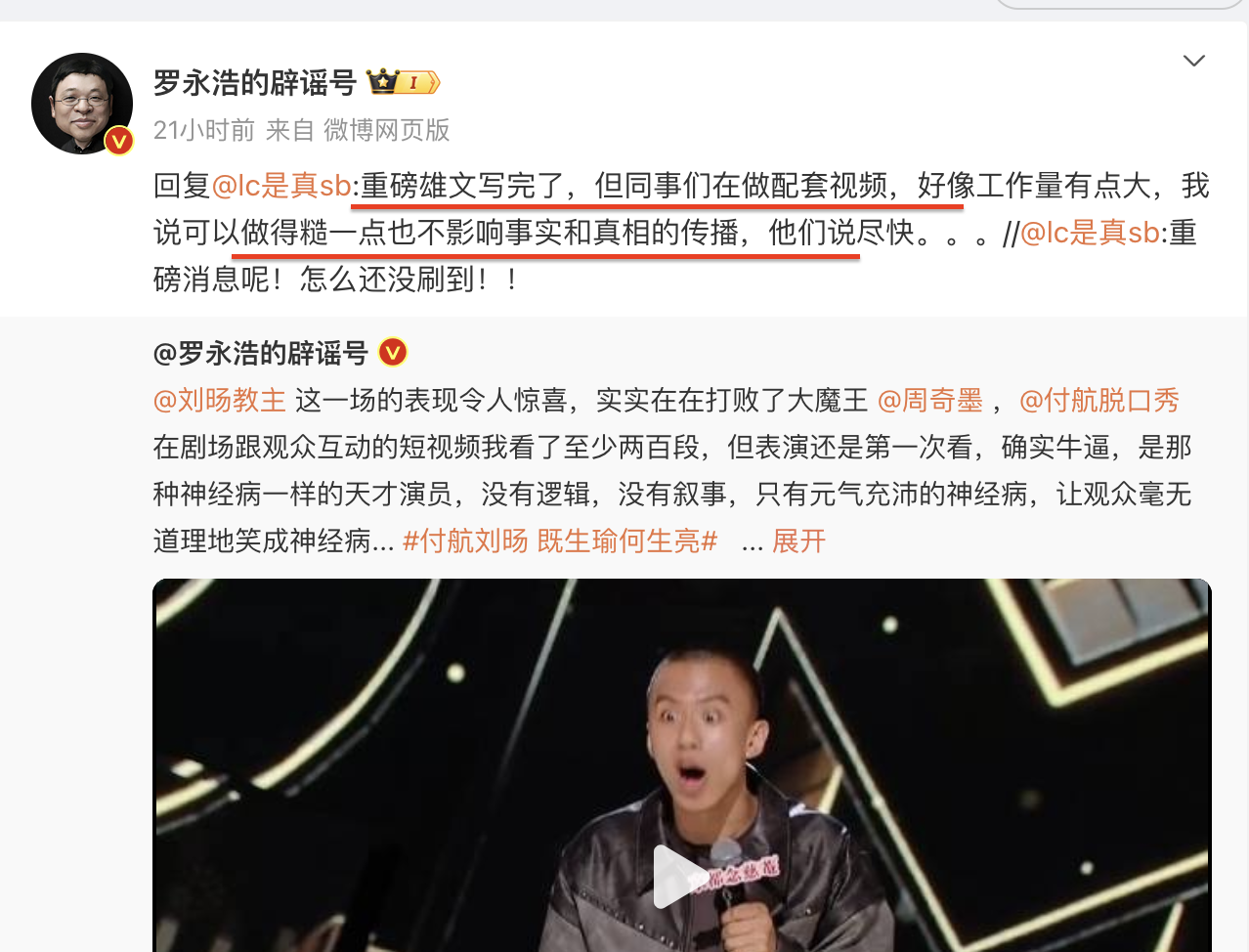Viewport: 1249px width, 952px height.
Task: Click the 微博网页版 source link
Action: coord(387,130)
